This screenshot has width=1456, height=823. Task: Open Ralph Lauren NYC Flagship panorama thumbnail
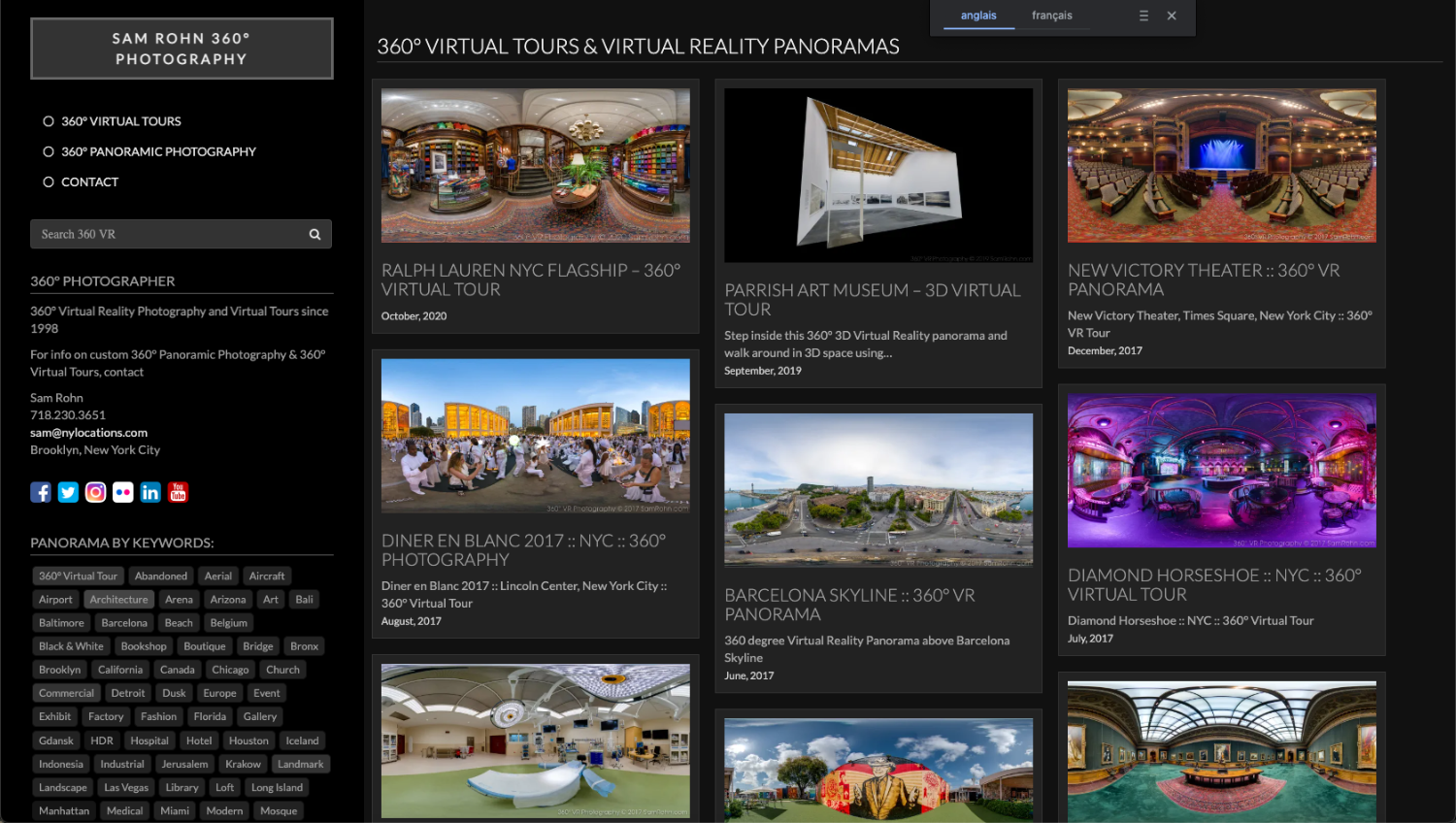pos(535,165)
